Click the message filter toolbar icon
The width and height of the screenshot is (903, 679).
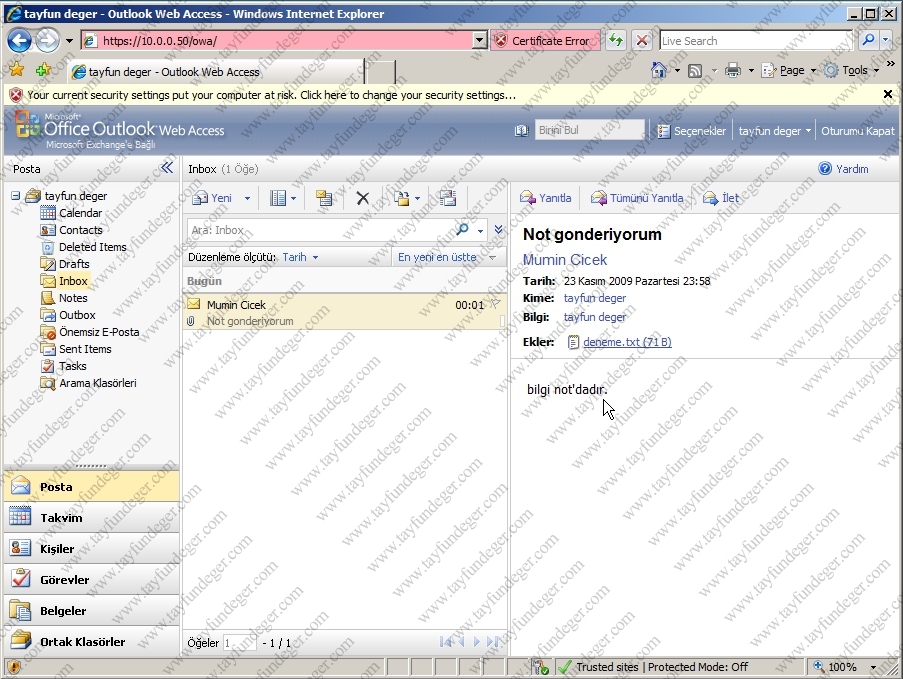(447, 198)
